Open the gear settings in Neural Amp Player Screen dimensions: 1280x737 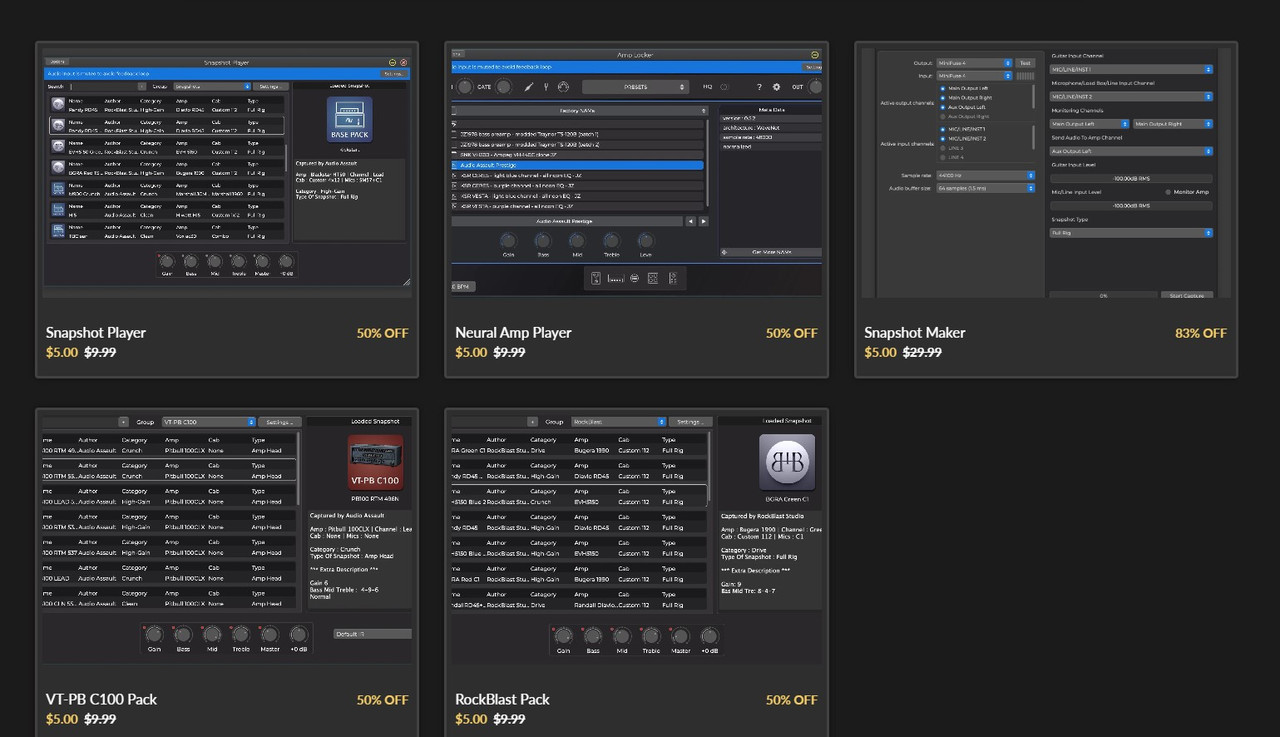pyautogui.click(x=776, y=87)
